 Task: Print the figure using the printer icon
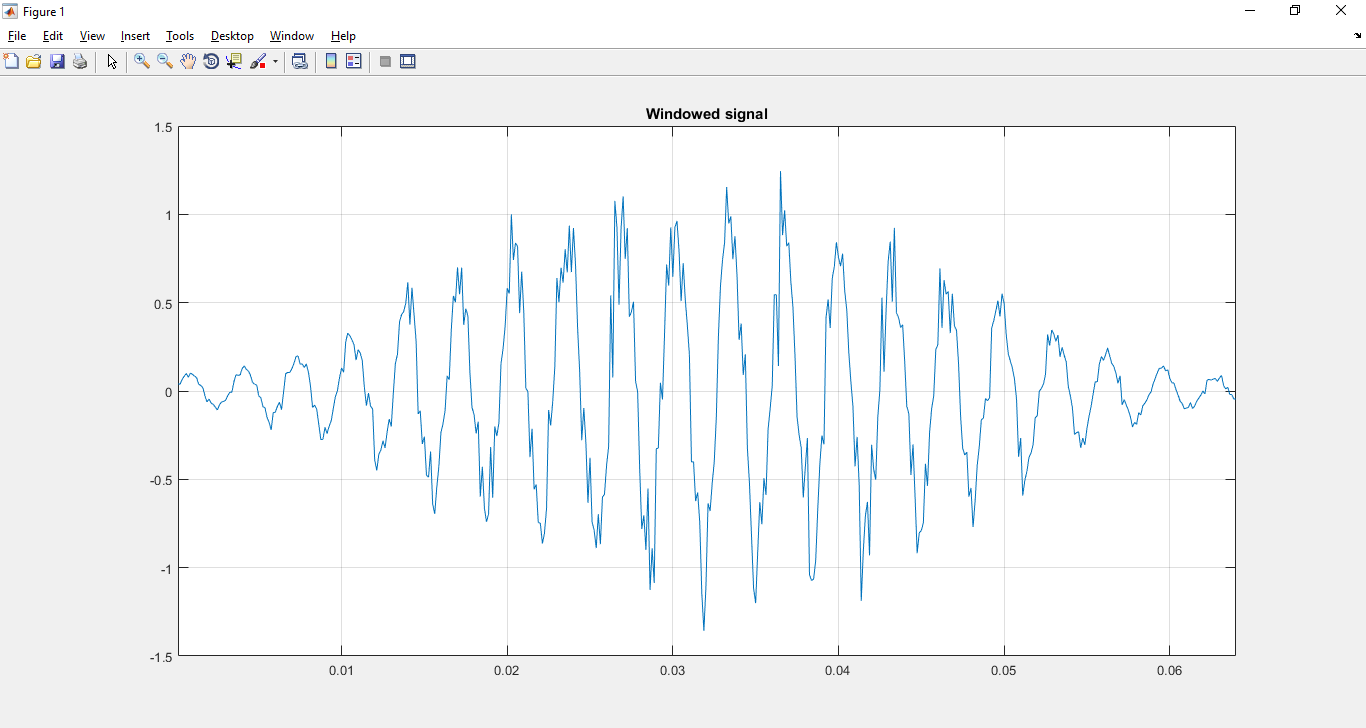80,61
